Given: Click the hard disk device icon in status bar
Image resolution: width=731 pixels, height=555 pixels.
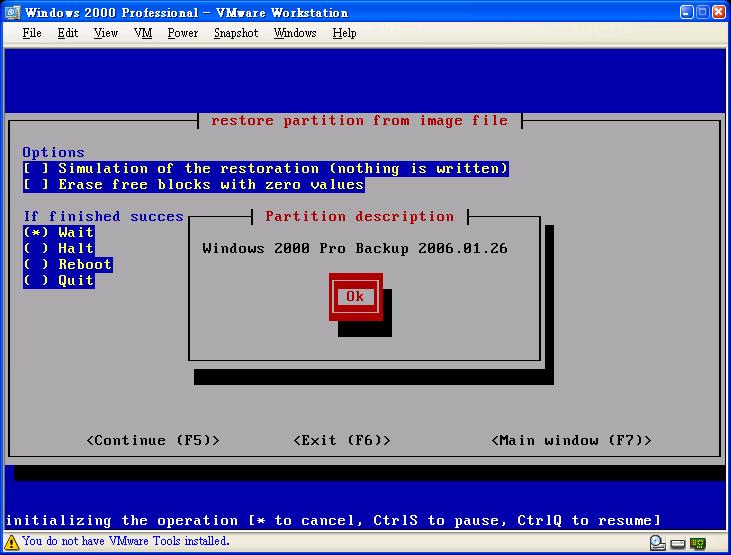Looking at the screenshot, I should click(678, 544).
